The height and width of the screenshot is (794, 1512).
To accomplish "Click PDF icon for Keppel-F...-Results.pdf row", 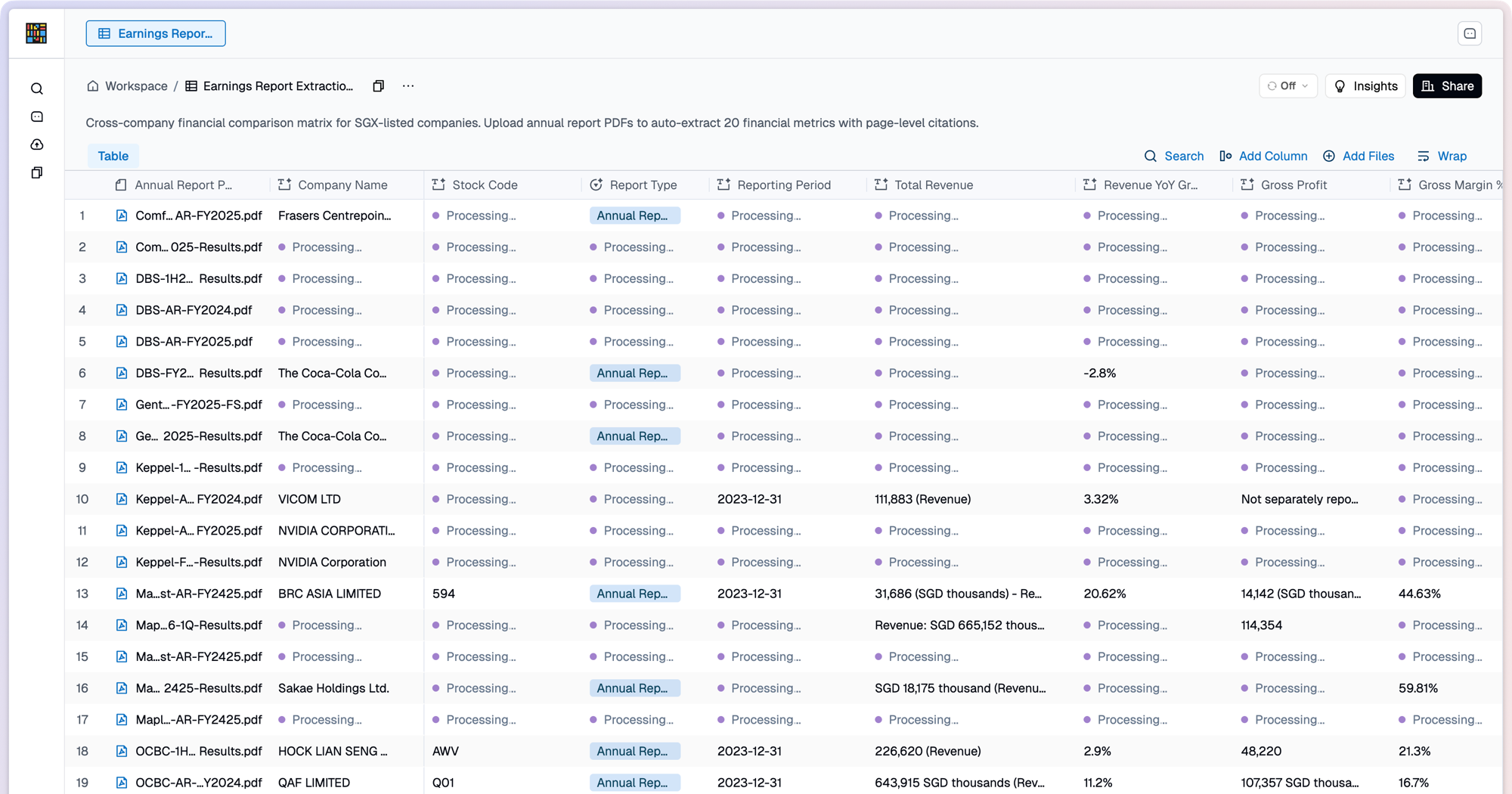I will pyautogui.click(x=121, y=563).
